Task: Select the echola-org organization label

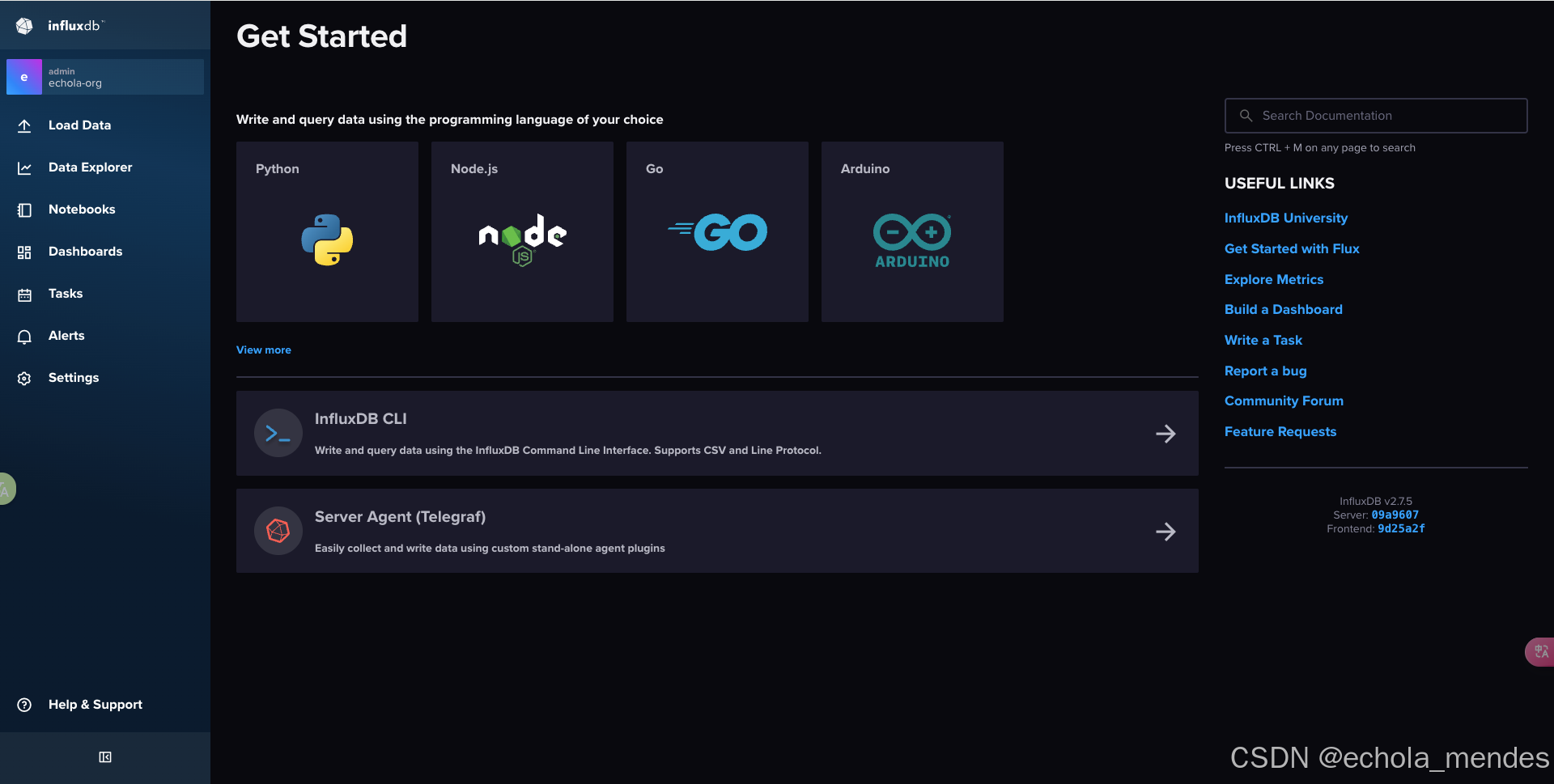Action: click(75, 83)
